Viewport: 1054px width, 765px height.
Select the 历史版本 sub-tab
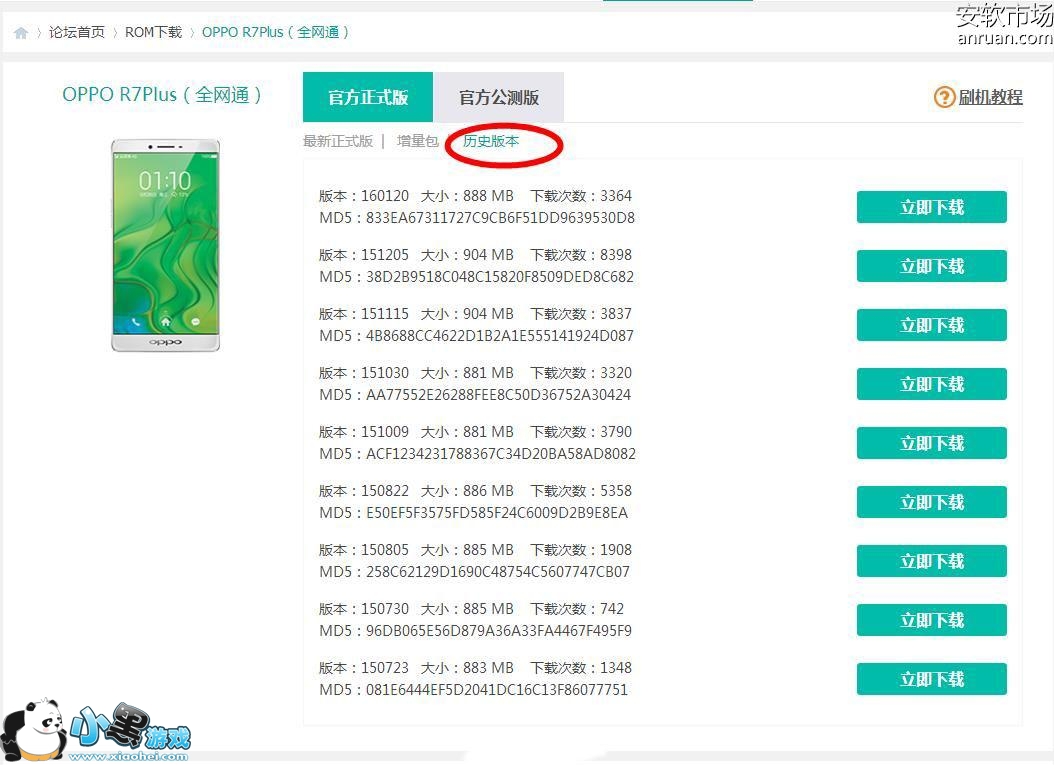pyautogui.click(x=491, y=141)
